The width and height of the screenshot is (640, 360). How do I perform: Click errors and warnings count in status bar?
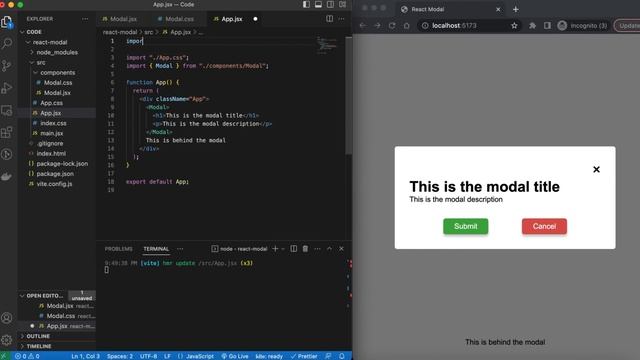click(27, 356)
